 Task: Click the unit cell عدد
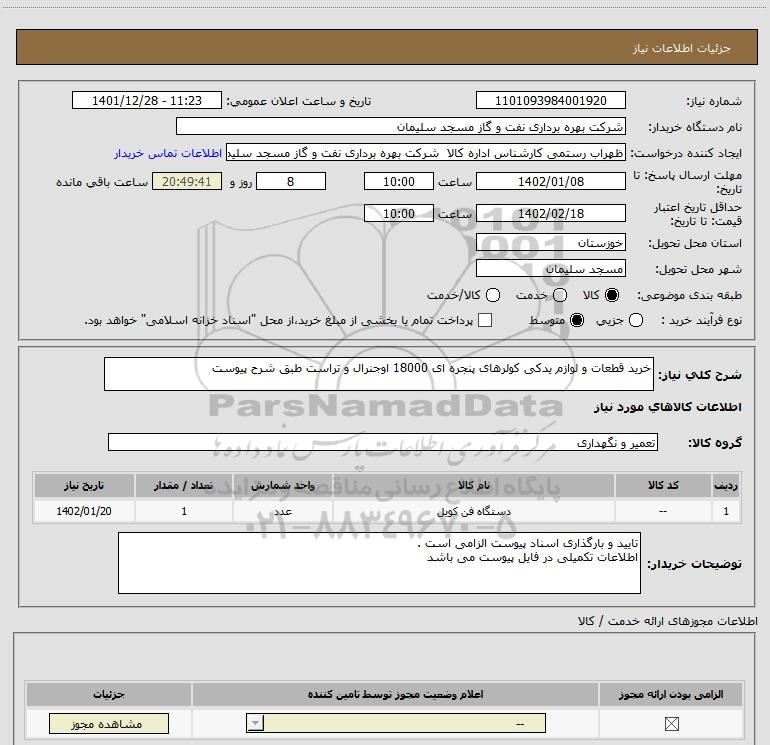pos(283,511)
